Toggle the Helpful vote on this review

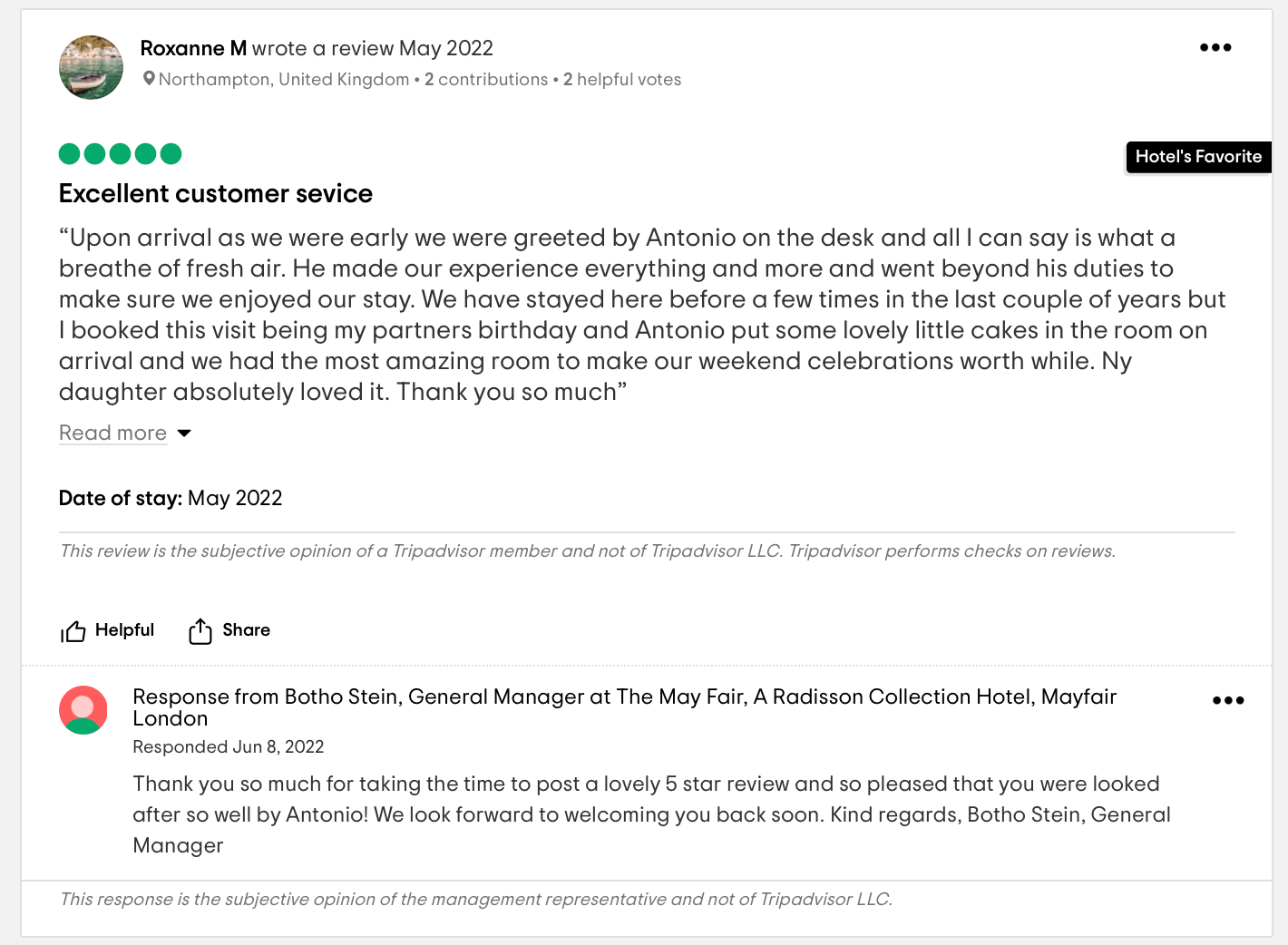pyautogui.click(x=106, y=630)
